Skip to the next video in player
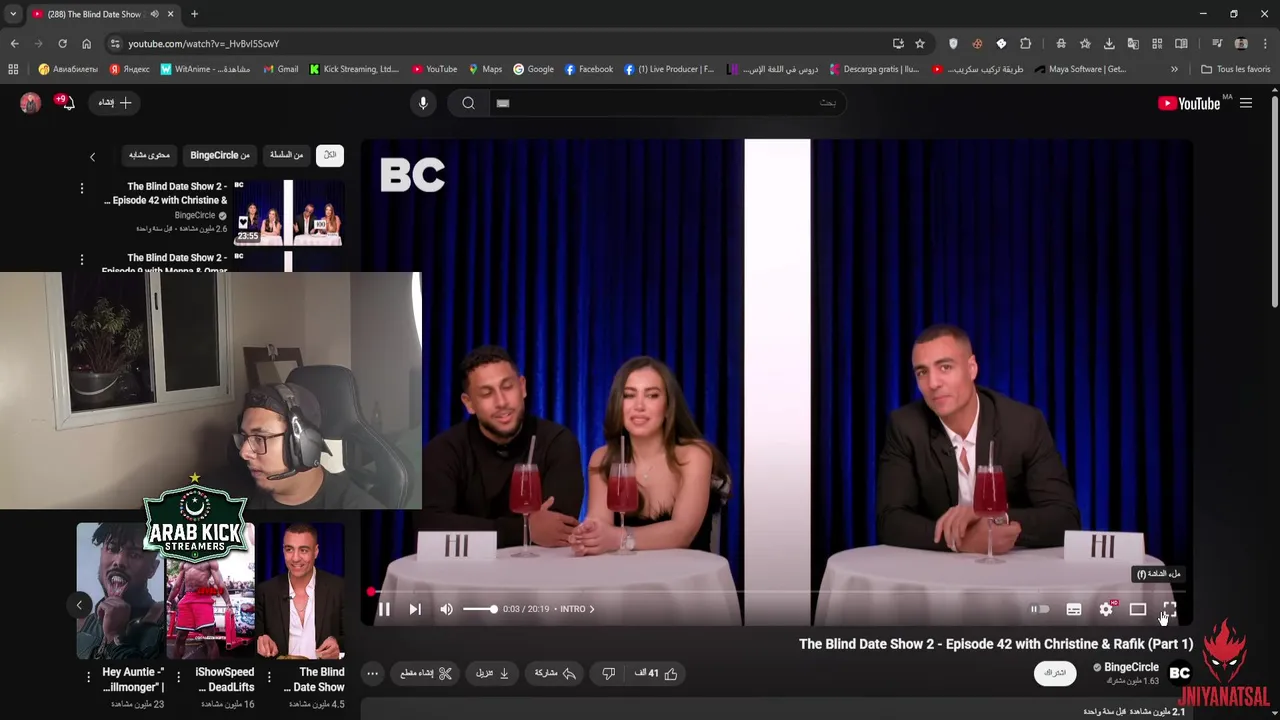The height and width of the screenshot is (720, 1280). (415, 609)
